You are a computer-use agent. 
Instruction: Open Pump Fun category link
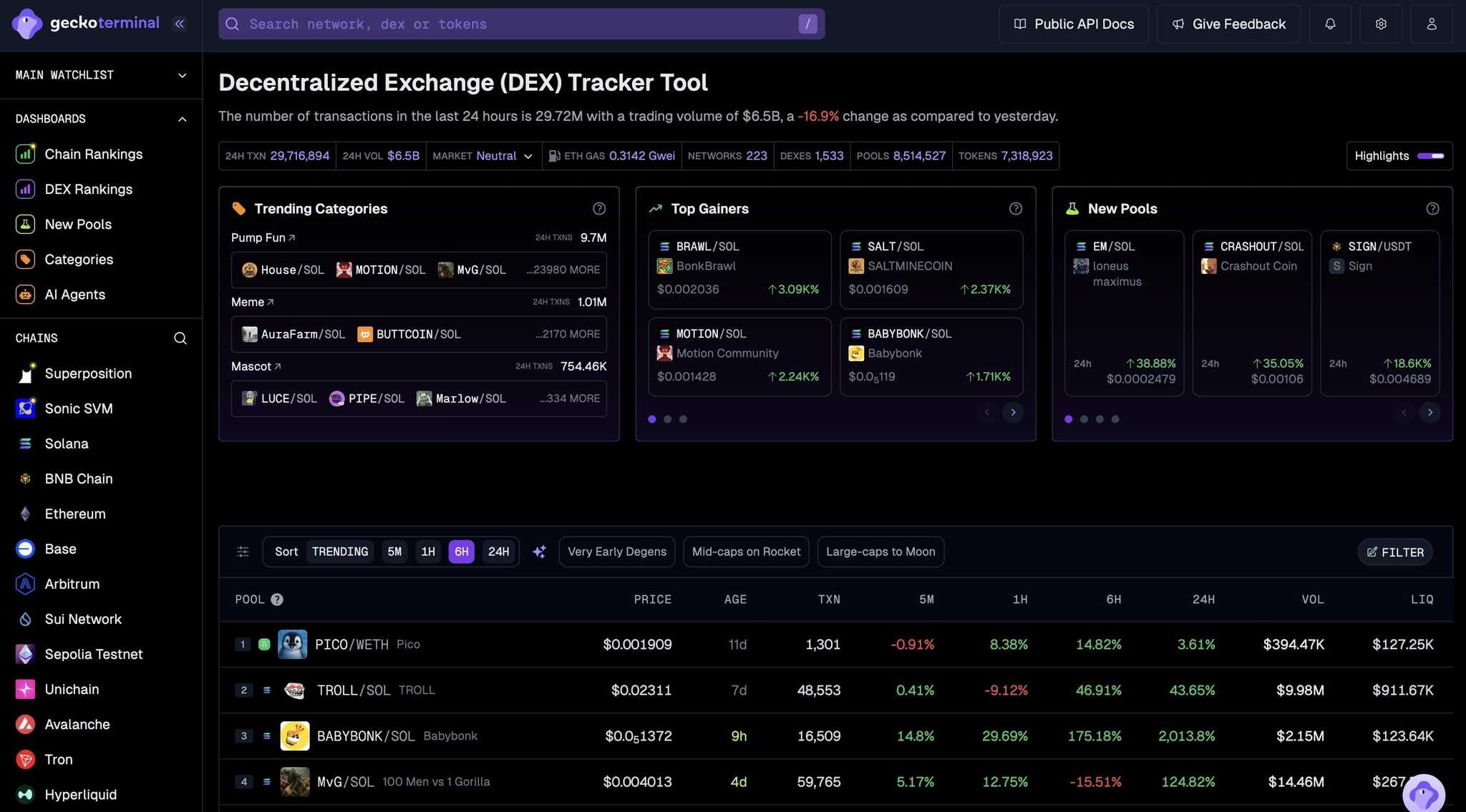click(x=263, y=238)
